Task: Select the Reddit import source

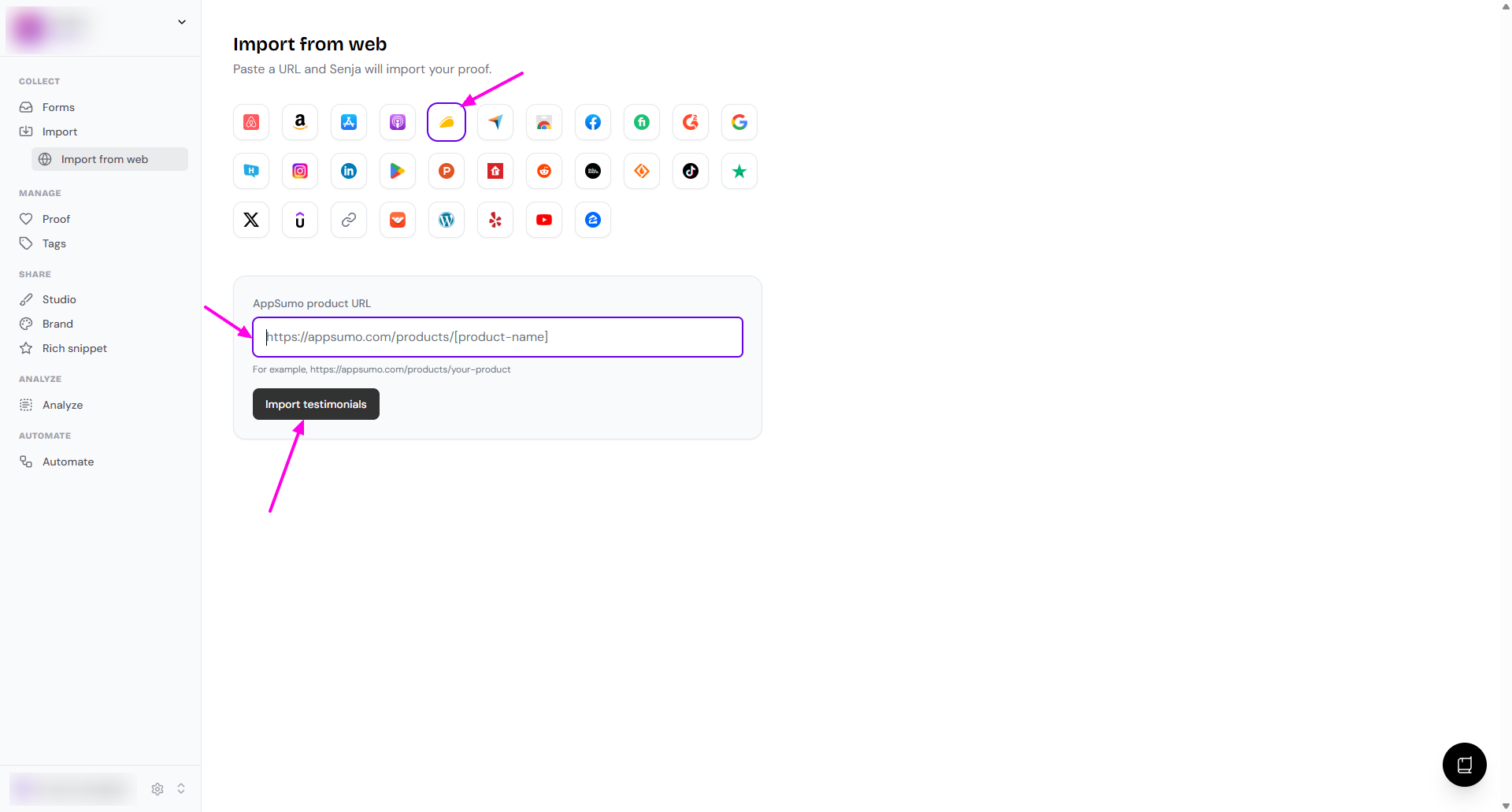Action: click(544, 171)
